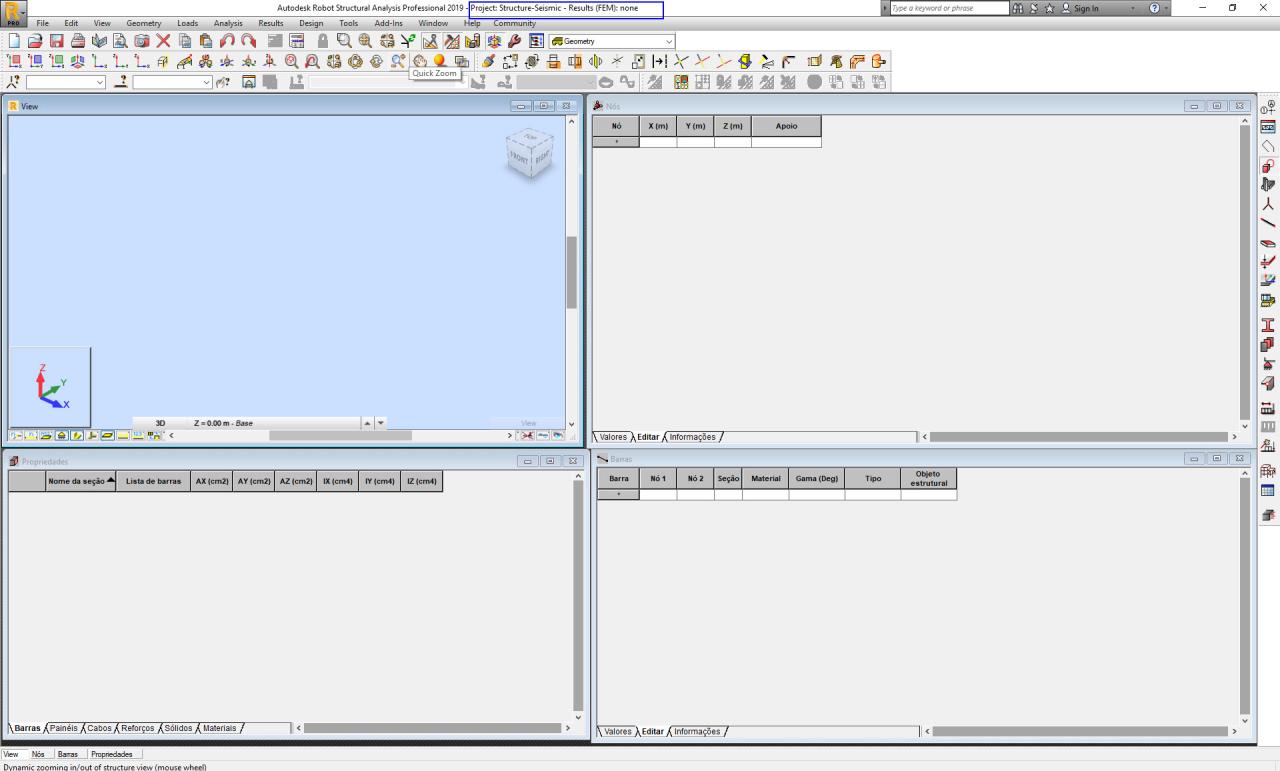This screenshot has width=1280, height=771.
Task: Click the Propriedades horizontal scrollbar
Action: coord(433,728)
